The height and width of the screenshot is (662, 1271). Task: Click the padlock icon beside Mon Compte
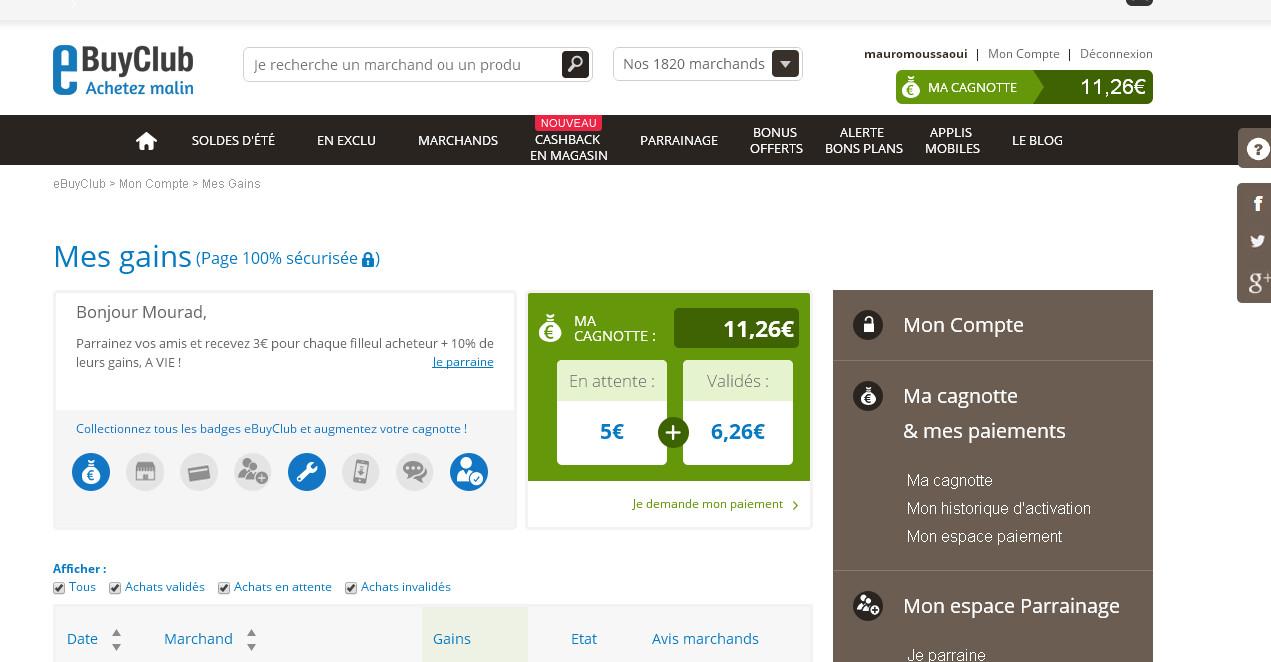pos(868,325)
